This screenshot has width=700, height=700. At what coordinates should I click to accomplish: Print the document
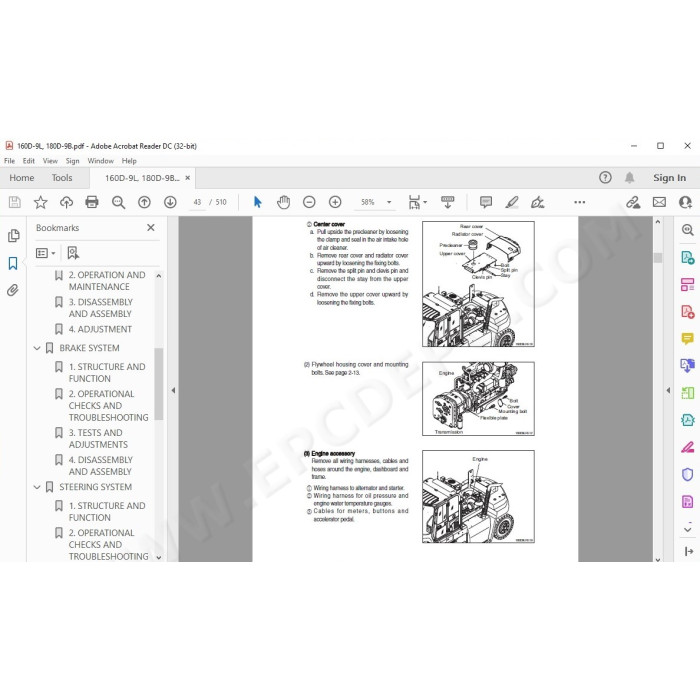pos(92,202)
